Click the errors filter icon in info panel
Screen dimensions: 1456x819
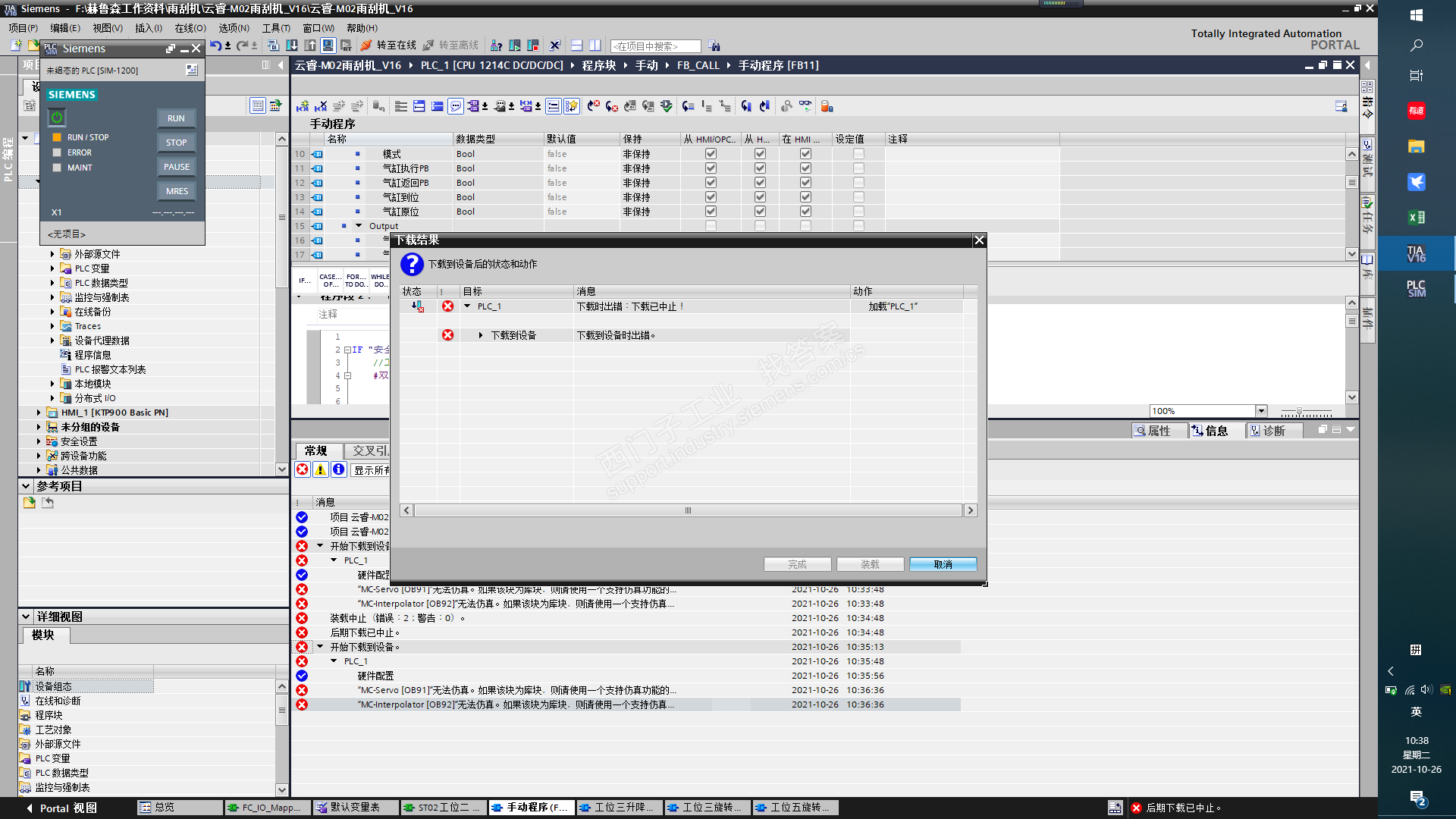(x=303, y=469)
